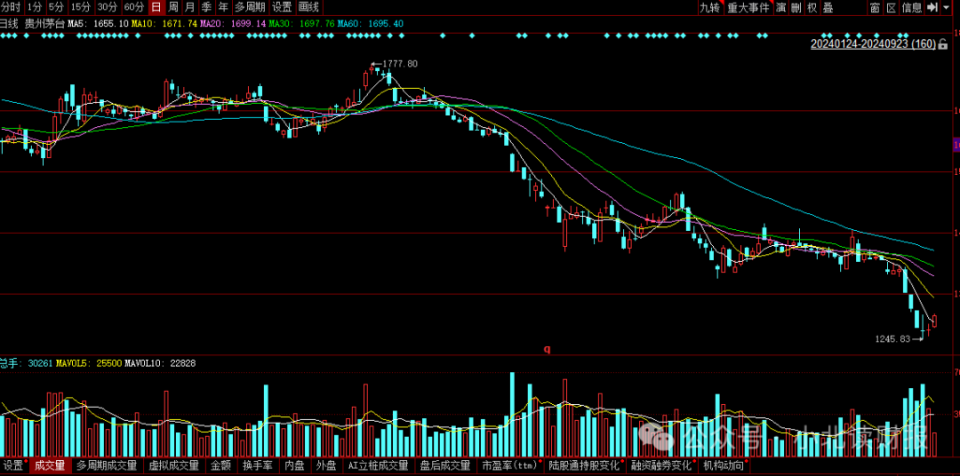Select the 60分 period tab
Image resolution: width=960 pixels, height=476 pixels.
click(134, 7)
